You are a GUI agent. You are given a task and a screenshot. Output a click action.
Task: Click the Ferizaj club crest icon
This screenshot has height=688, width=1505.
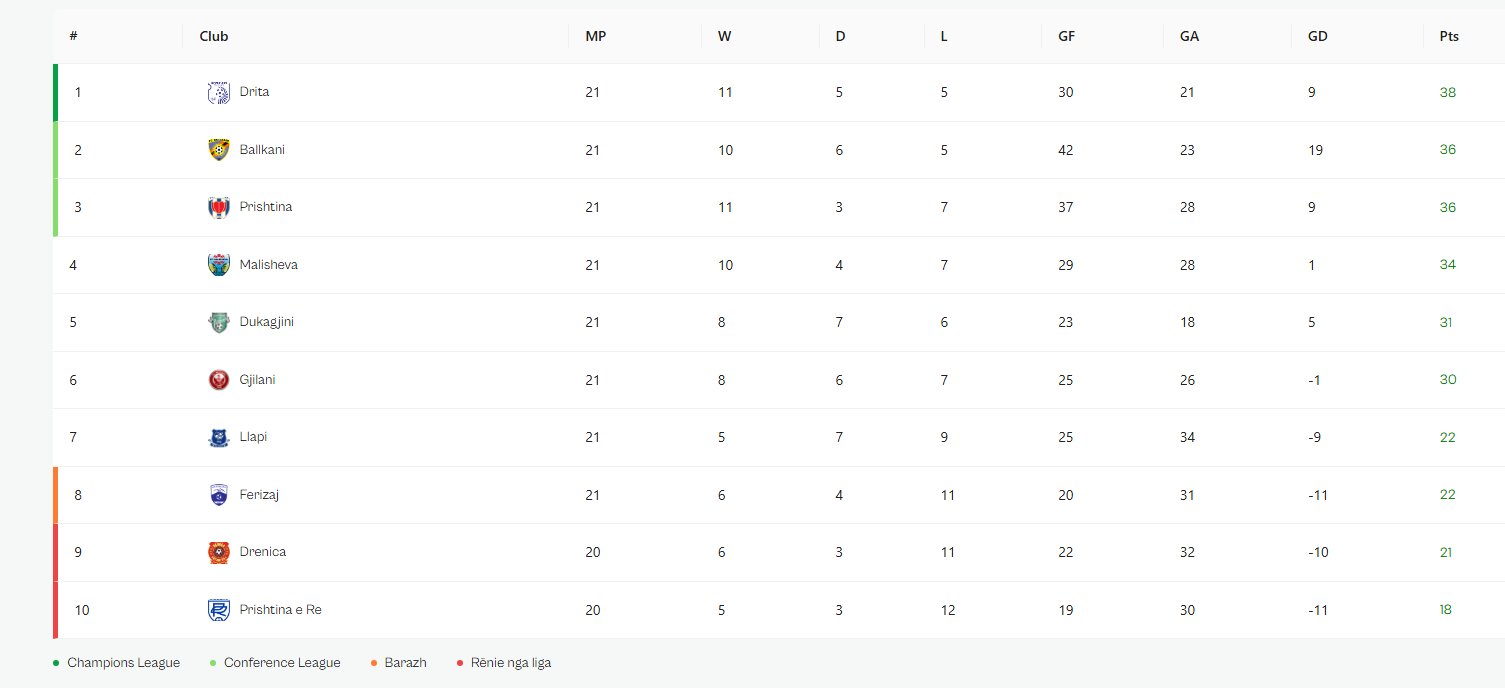click(218, 495)
